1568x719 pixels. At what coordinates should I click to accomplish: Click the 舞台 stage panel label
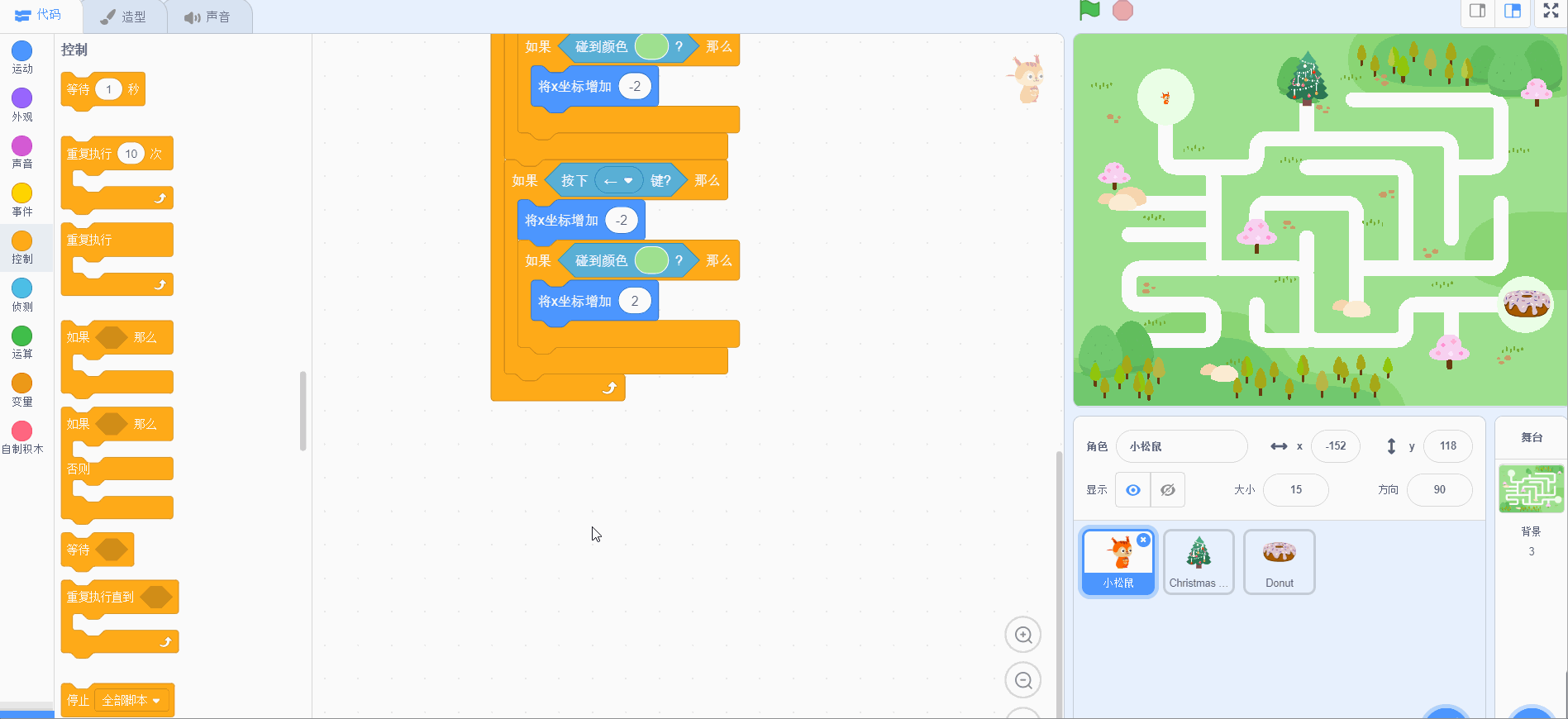click(1532, 437)
